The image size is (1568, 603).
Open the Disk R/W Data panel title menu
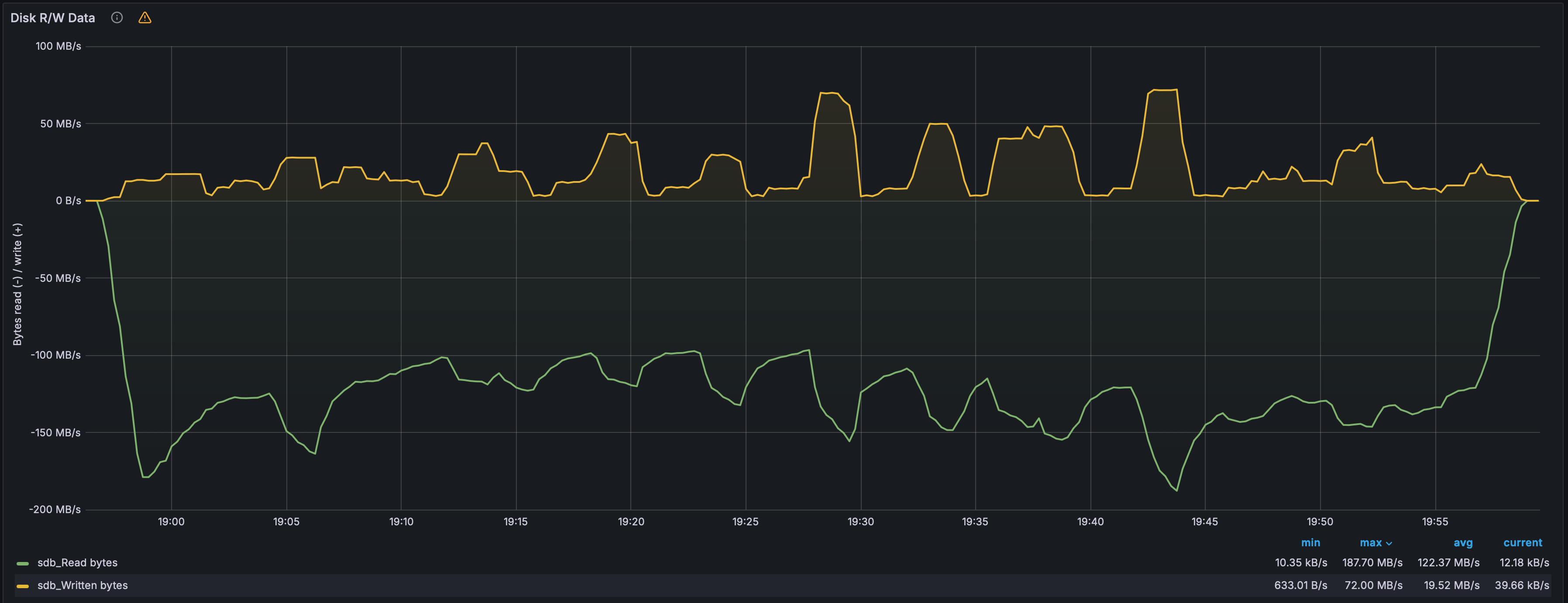[x=52, y=17]
